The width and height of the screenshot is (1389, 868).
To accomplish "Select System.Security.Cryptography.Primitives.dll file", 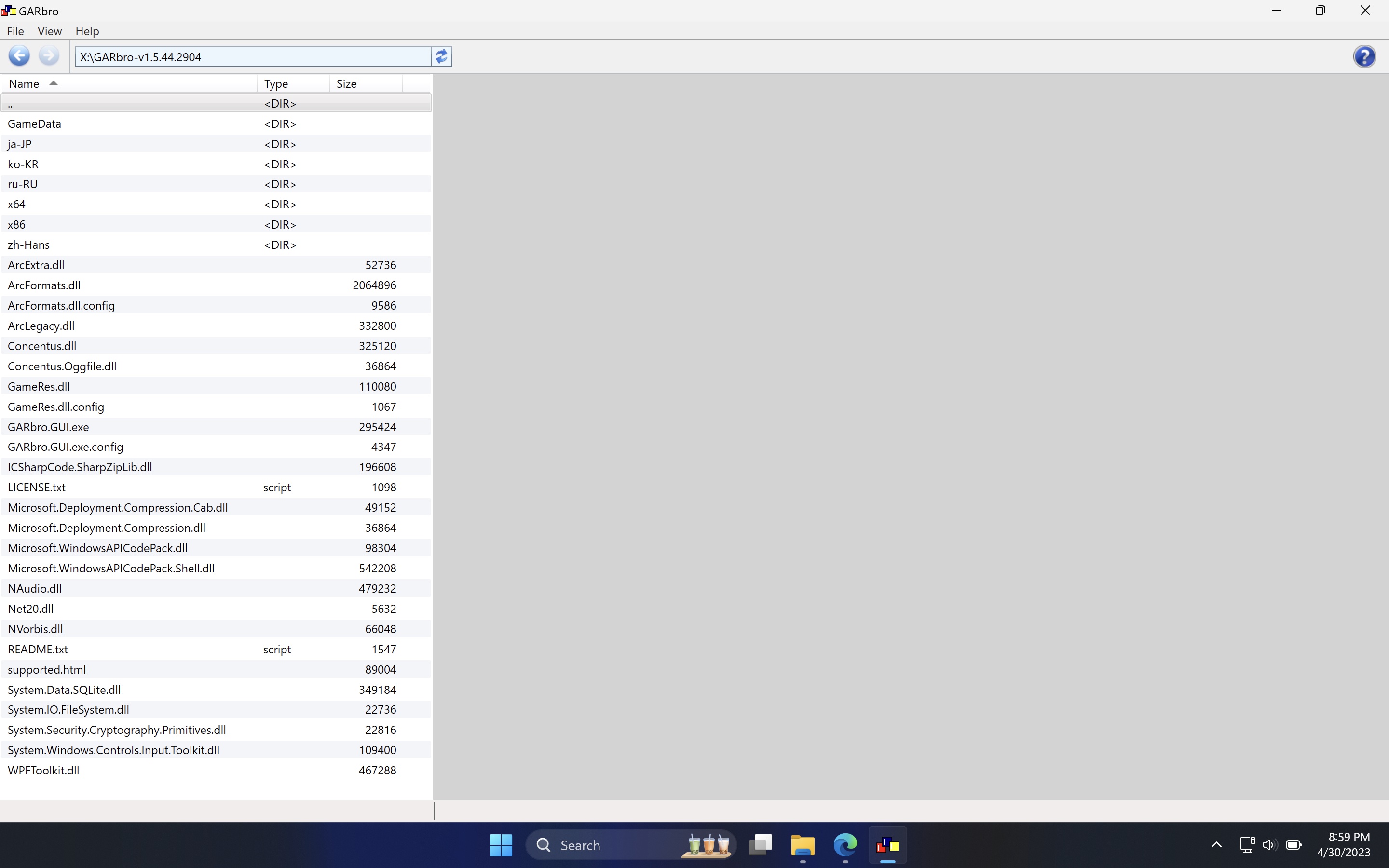I will coord(216,730).
